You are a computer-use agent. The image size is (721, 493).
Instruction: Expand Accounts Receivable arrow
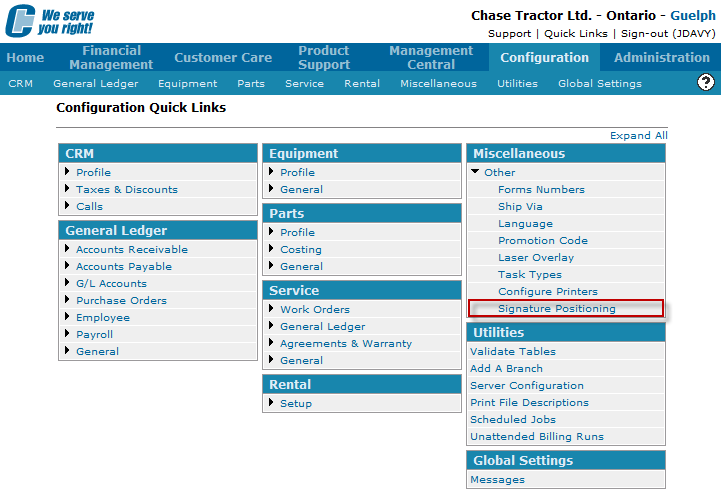point(67,249)
